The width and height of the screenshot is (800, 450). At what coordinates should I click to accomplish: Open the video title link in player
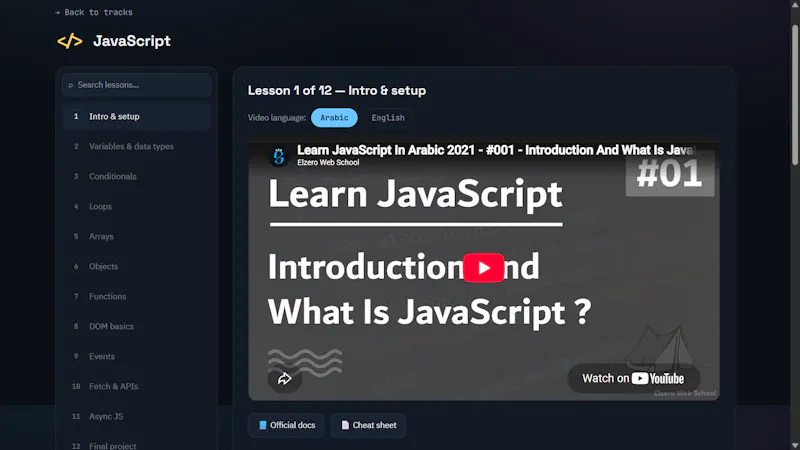point(495,150)
